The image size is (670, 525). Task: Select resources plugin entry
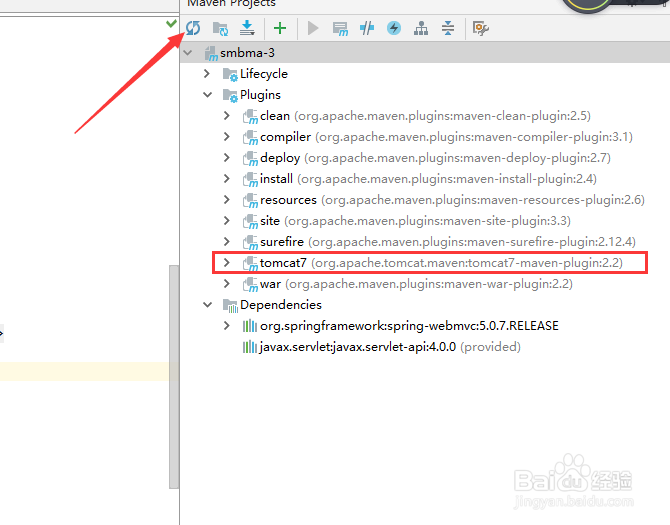(452, 199)
